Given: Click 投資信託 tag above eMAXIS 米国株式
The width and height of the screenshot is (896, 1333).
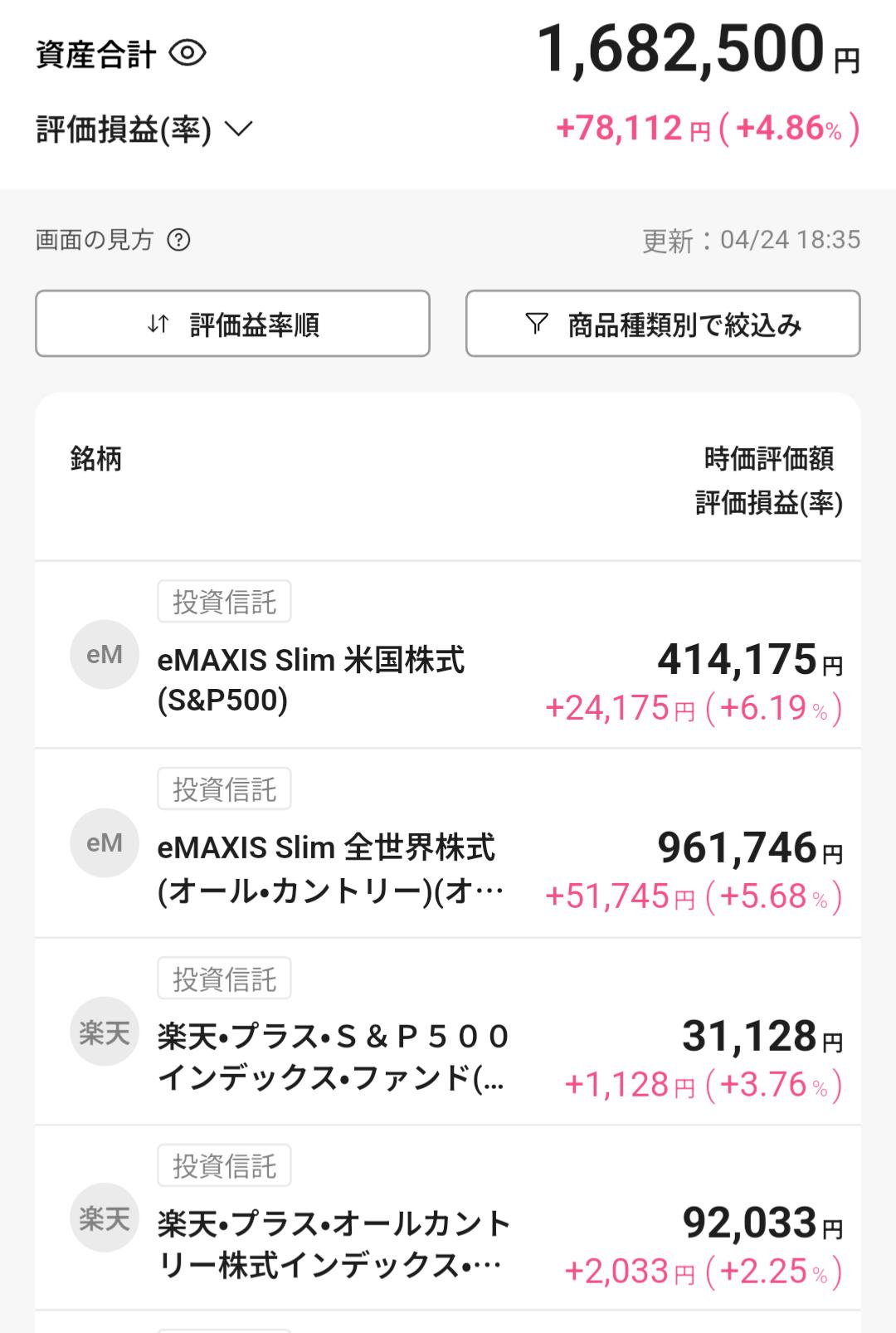Looking at the screenshot, I should pos(224,602).
